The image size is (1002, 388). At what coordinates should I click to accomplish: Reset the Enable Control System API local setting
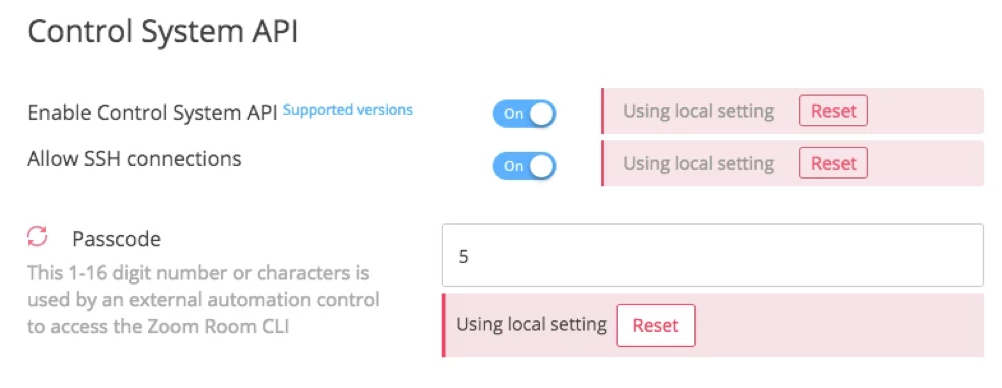(x=833, y=111)
